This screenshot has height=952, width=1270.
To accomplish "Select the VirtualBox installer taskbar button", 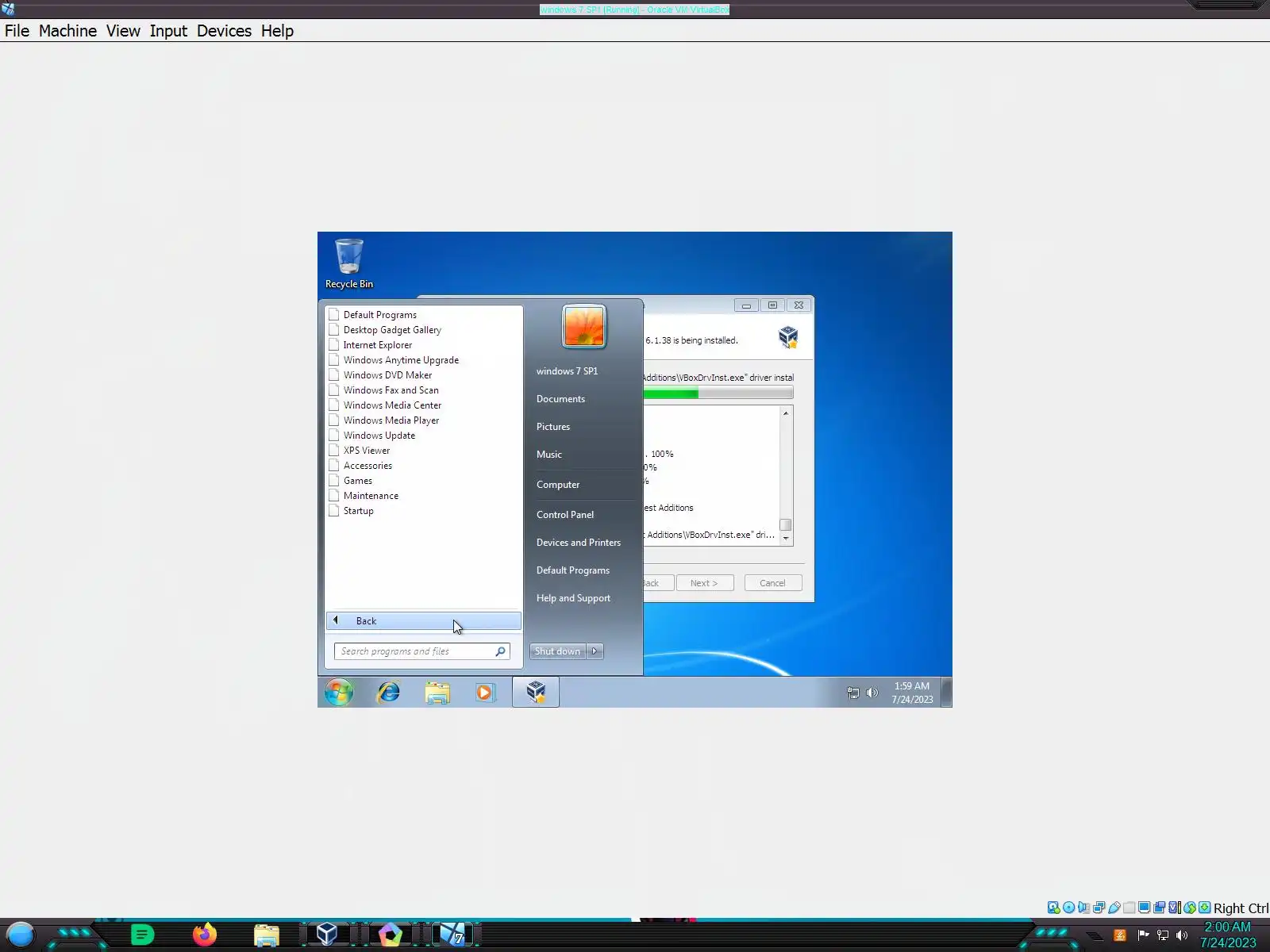I will (536, 693).
